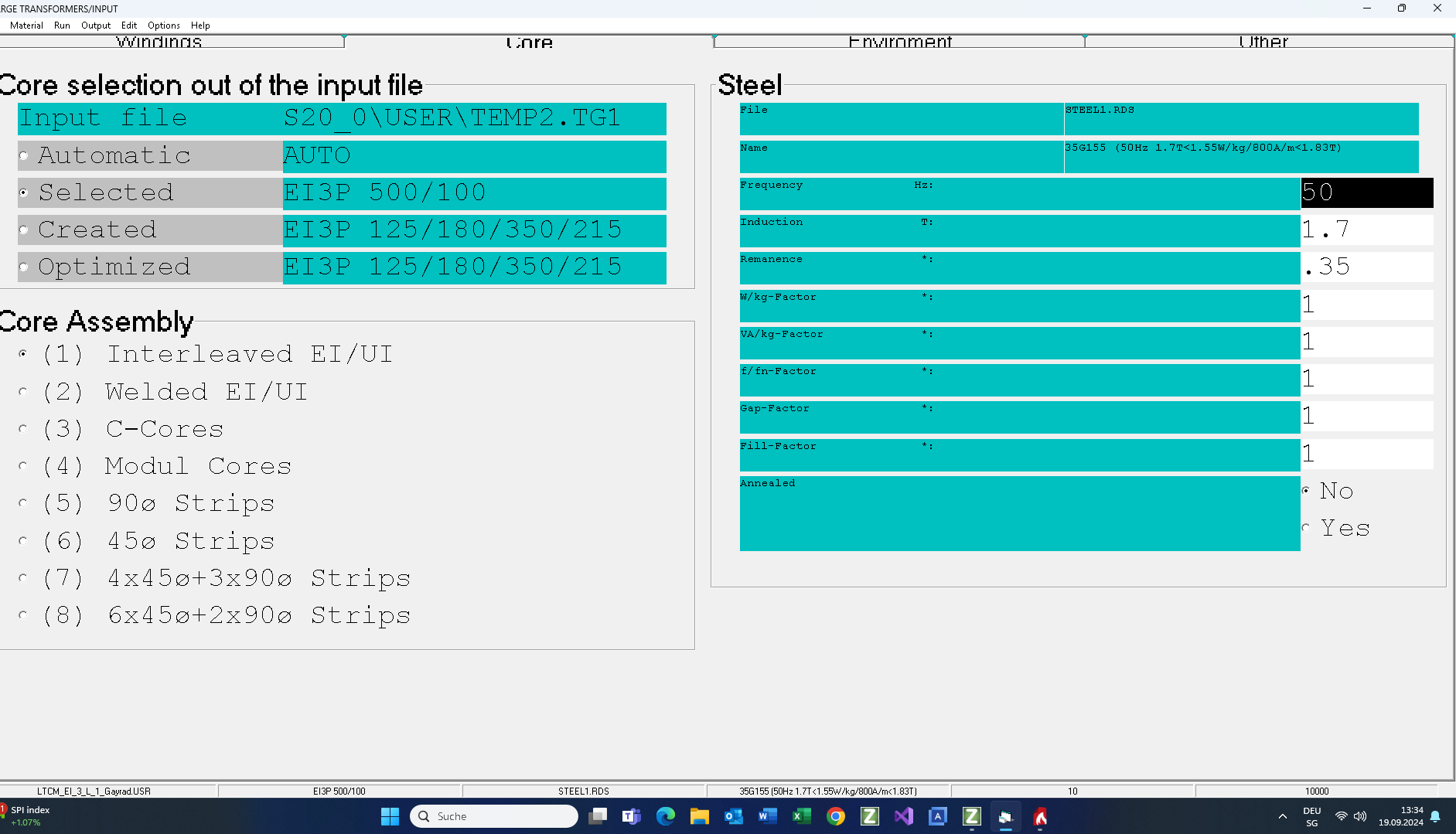The height and width of the screenshot is (834, 1456).
Task: Click the W/kg-Factor input field
Action: point(1366,305)
